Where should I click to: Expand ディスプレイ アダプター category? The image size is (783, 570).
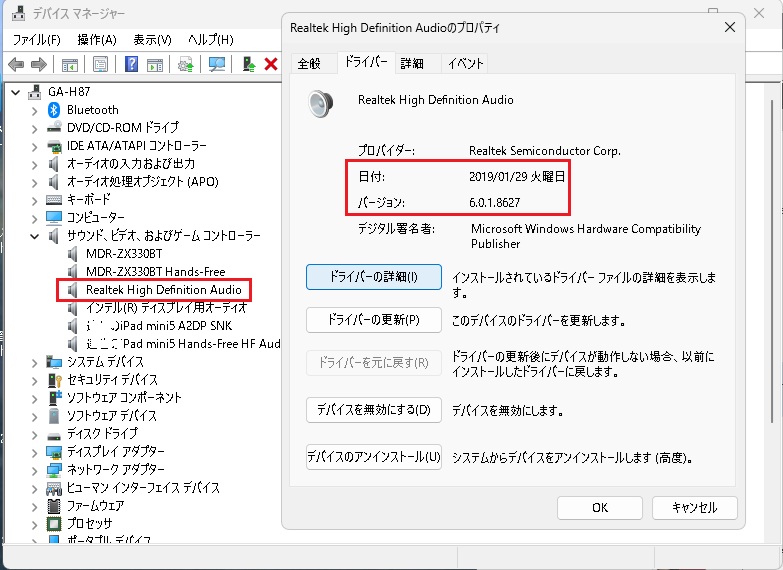(x=34, y=452)
